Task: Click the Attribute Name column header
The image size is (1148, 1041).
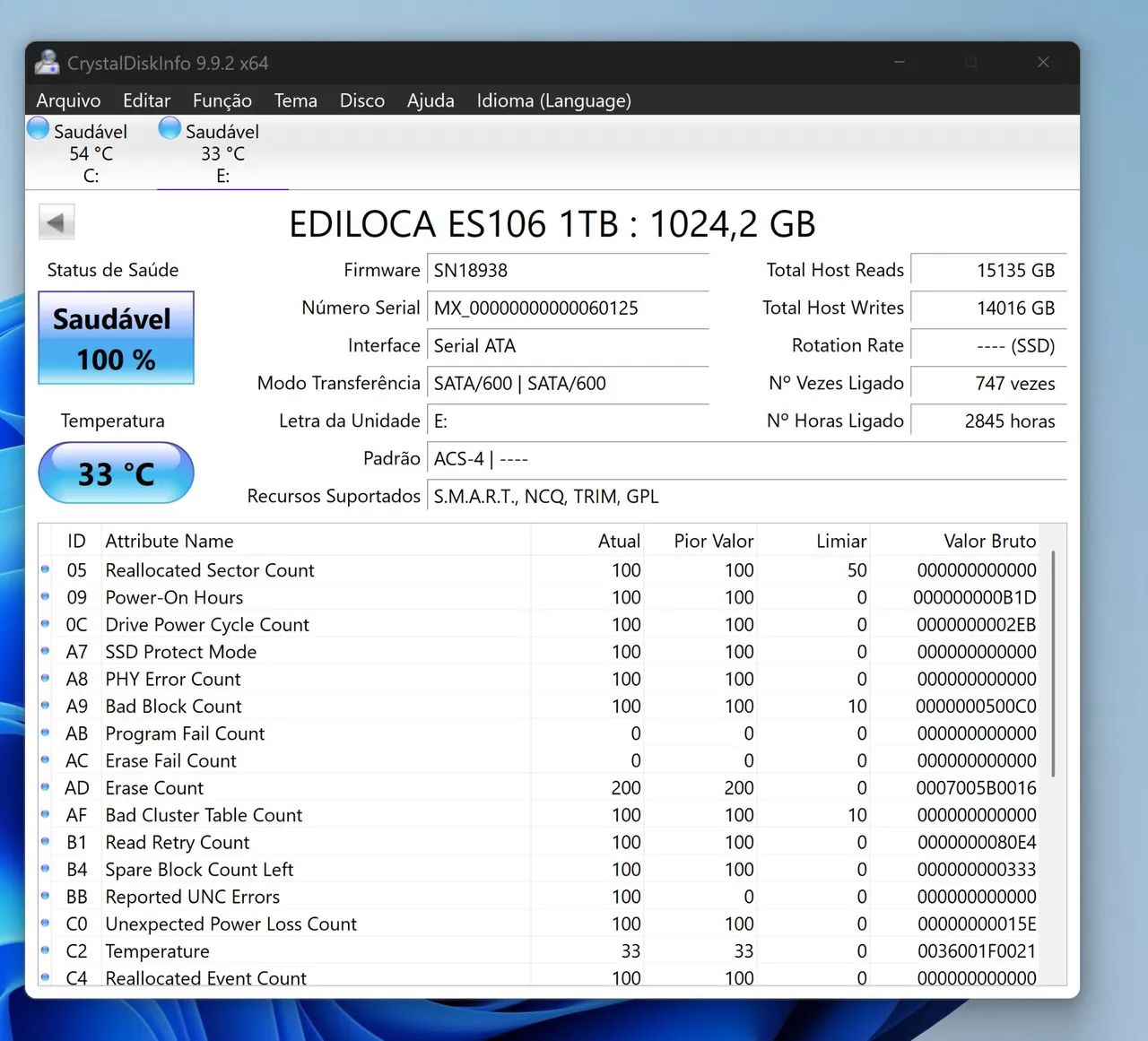Action: point(316,541)
